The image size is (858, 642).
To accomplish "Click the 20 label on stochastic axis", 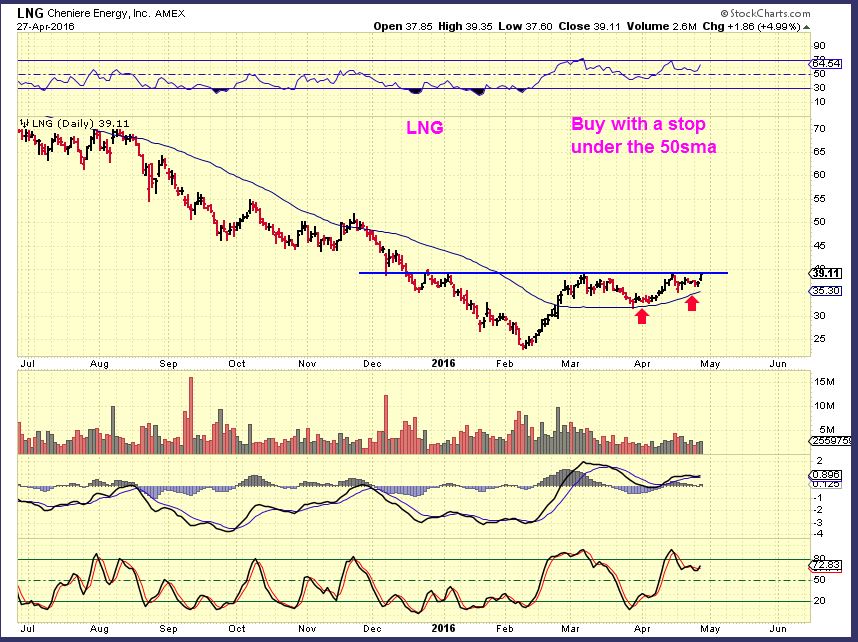I will (x=820, y=601).
